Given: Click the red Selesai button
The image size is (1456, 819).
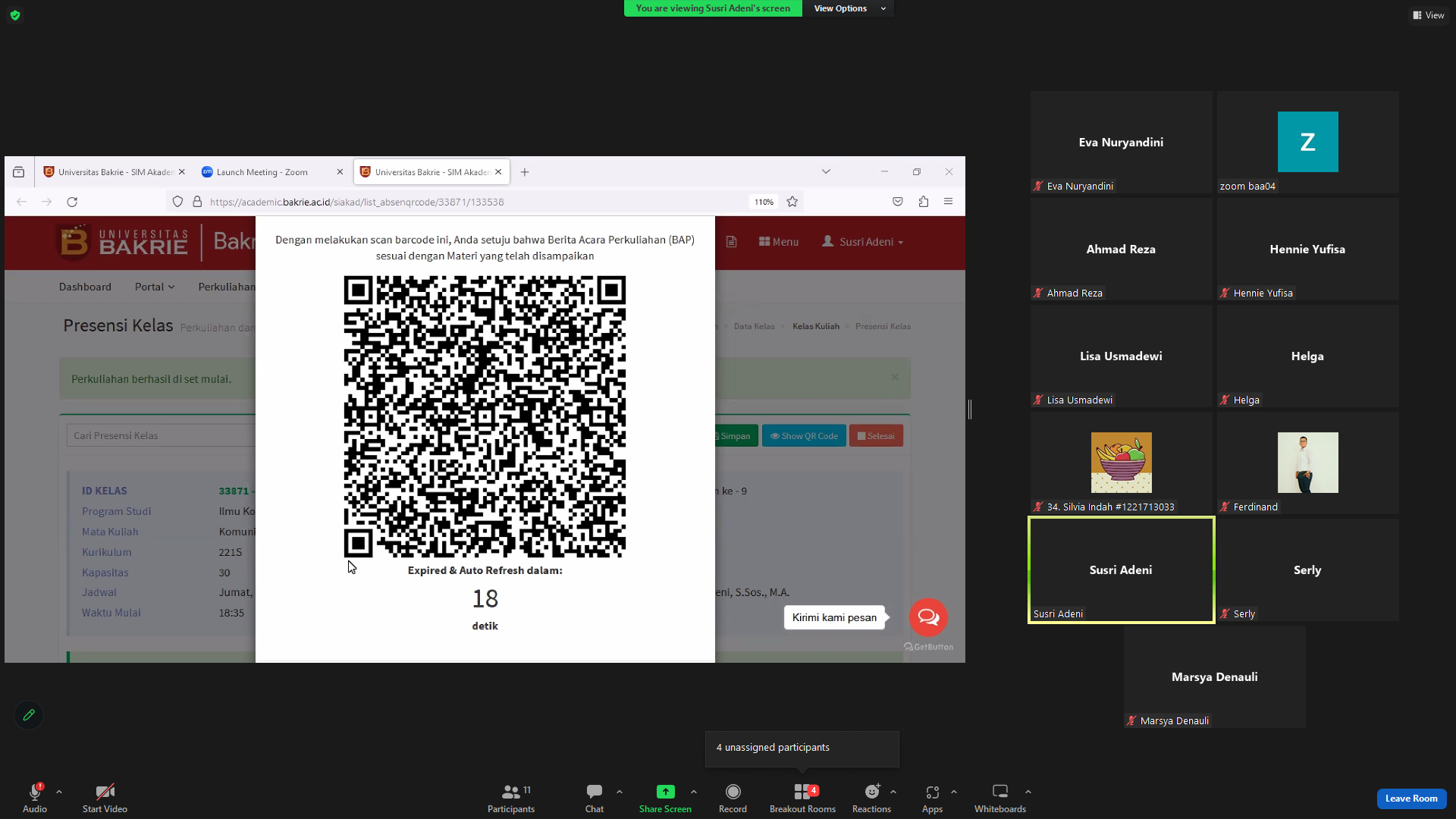Looking at the screenshot, I should pos(876,436).
